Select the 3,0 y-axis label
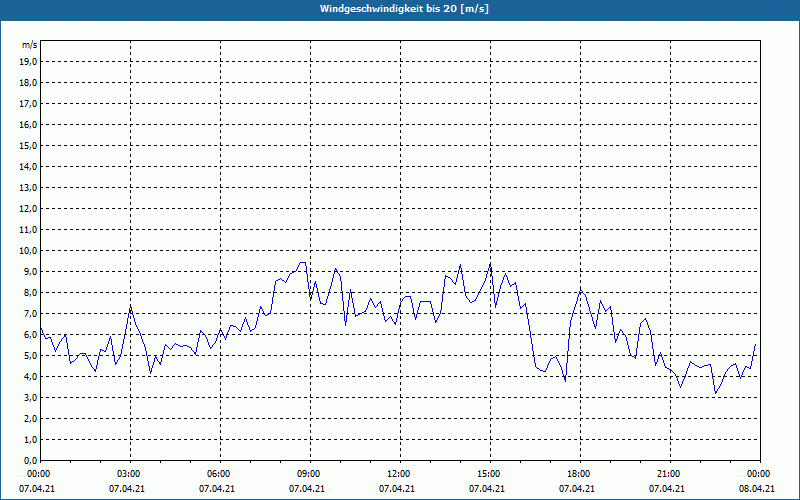This screenshot has height=500, width=800. point(30,397)
